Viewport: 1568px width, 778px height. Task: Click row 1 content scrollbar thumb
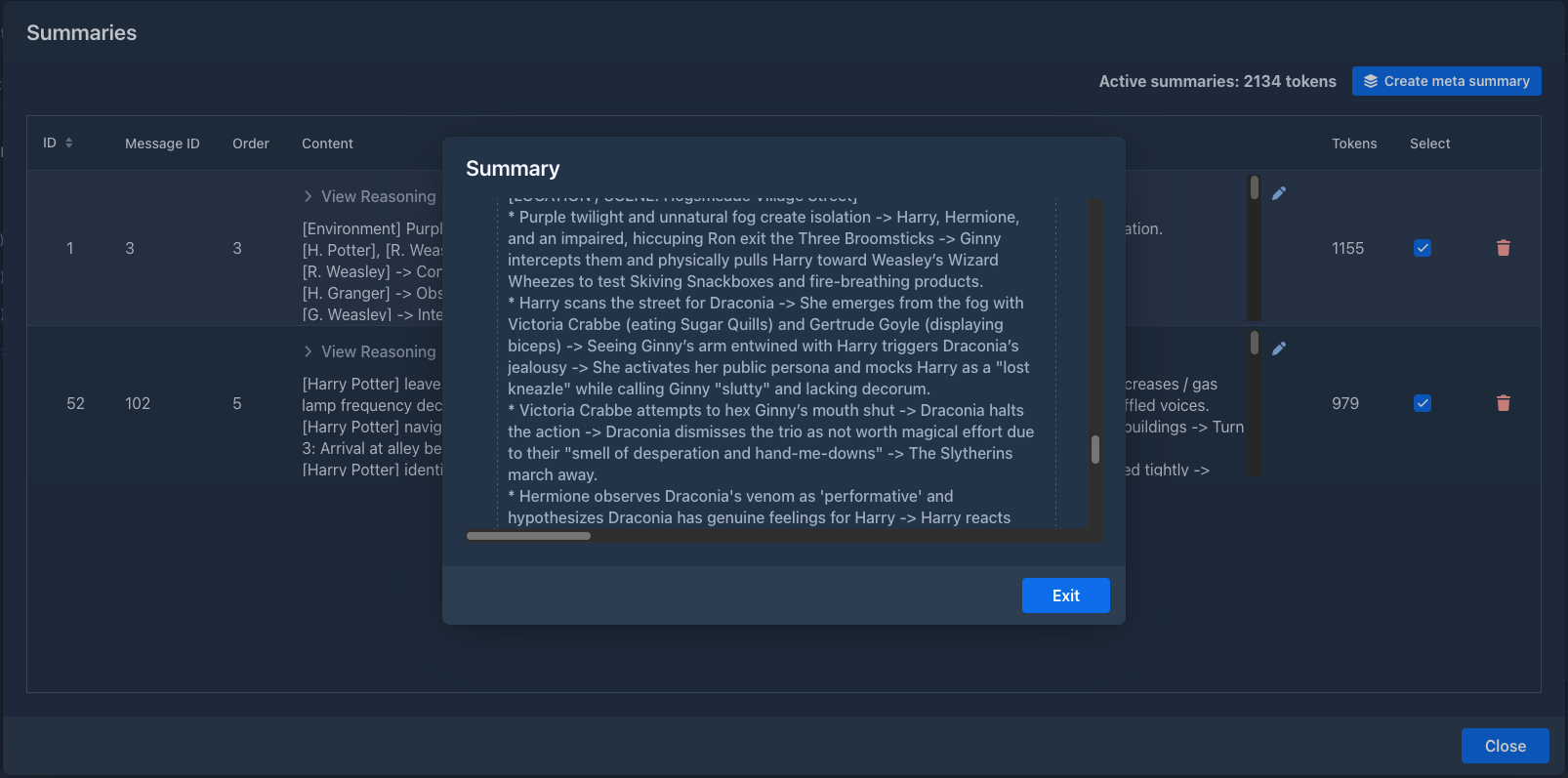(1255, 187)
